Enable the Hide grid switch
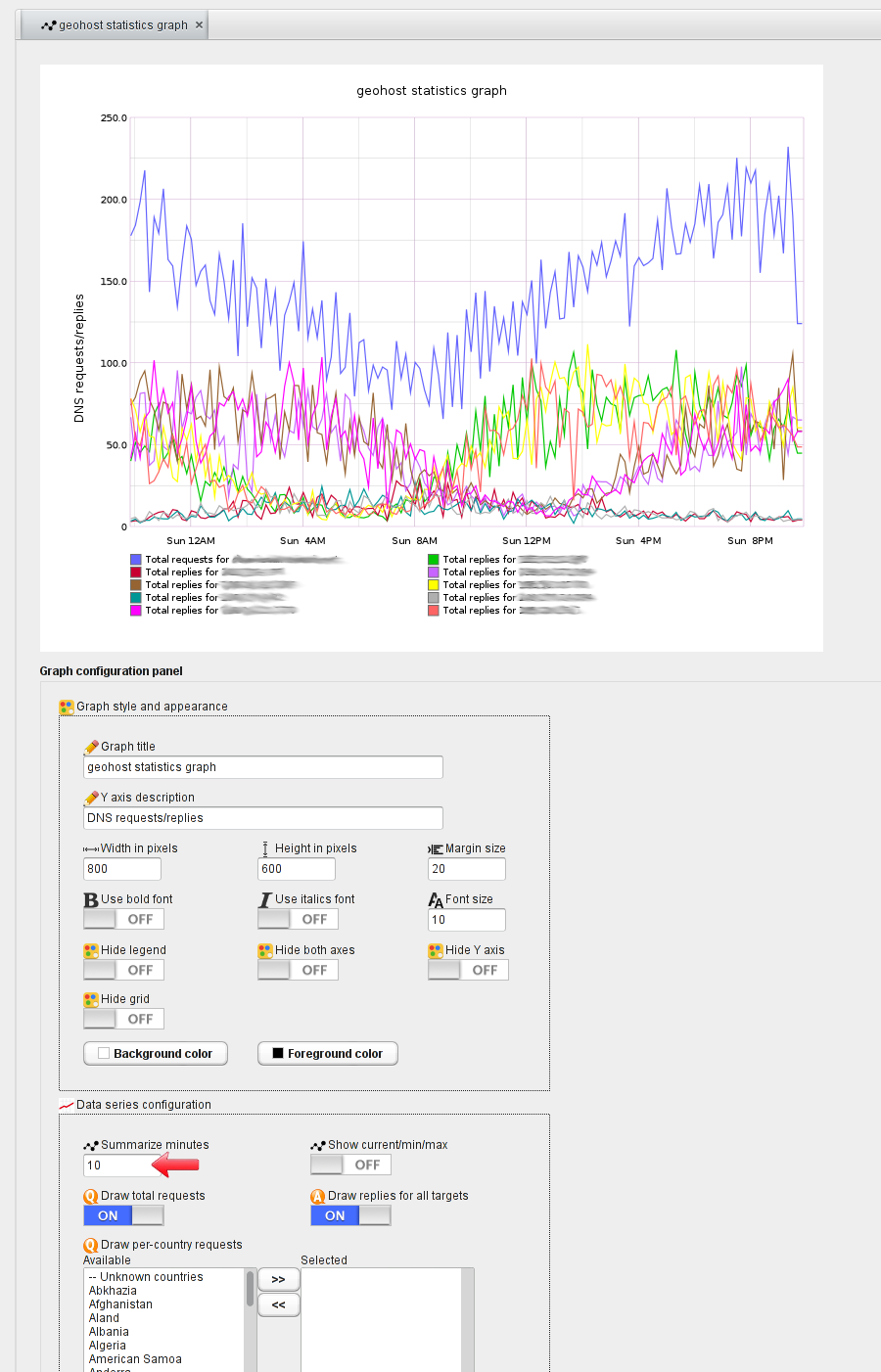The image size is (881, 1372). click(x=123, y=1019)
